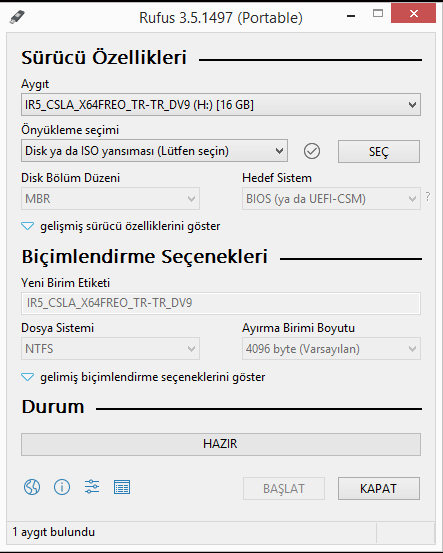Open the Aygıt device dropdown
The image size is (443, 553).
[221, 105]
